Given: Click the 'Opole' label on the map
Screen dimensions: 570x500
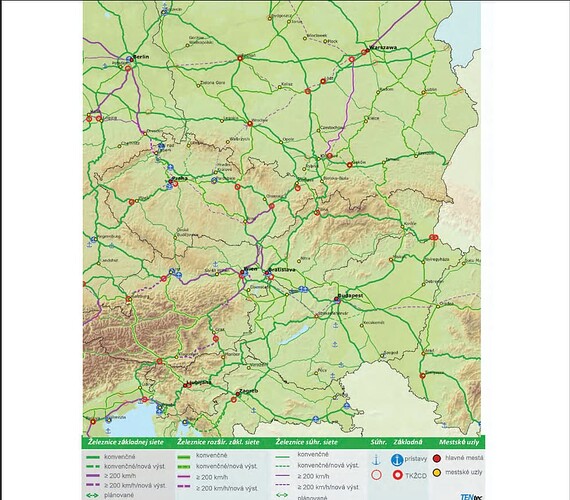Looking at the screenshot, I should pos(288,139).
